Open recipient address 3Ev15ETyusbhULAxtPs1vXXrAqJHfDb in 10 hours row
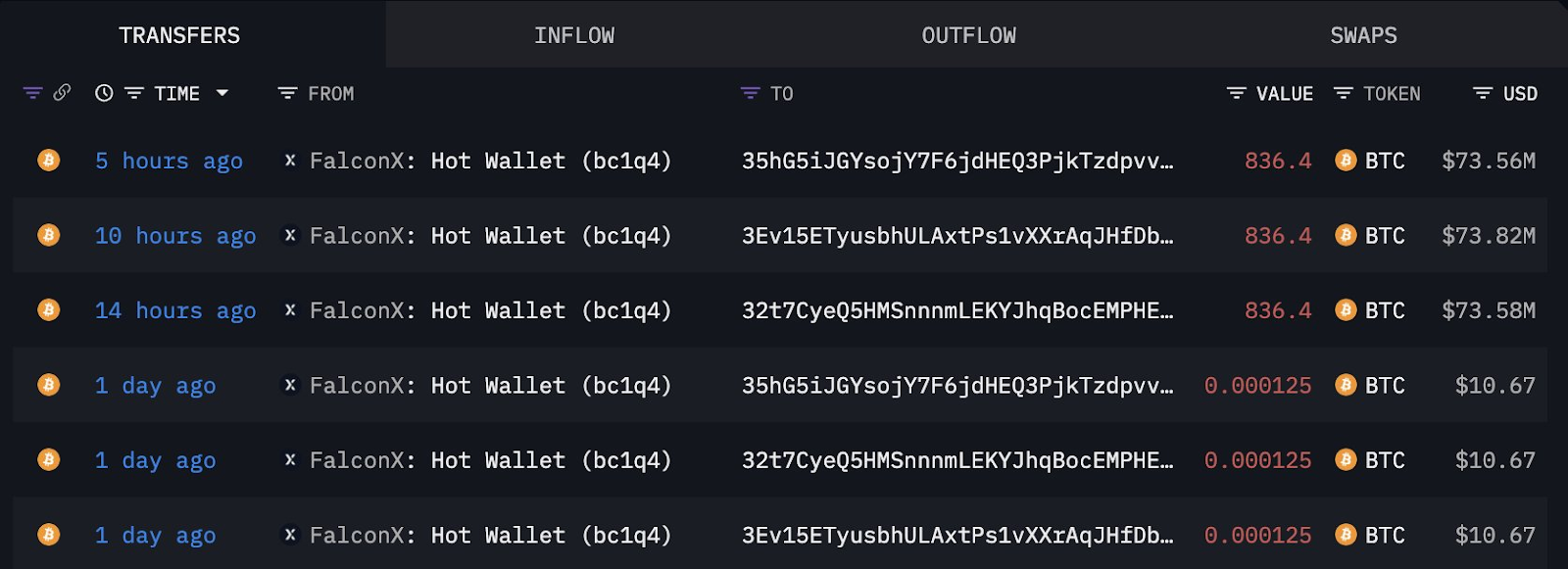The image size is (1568, 569). pos(956,236)
